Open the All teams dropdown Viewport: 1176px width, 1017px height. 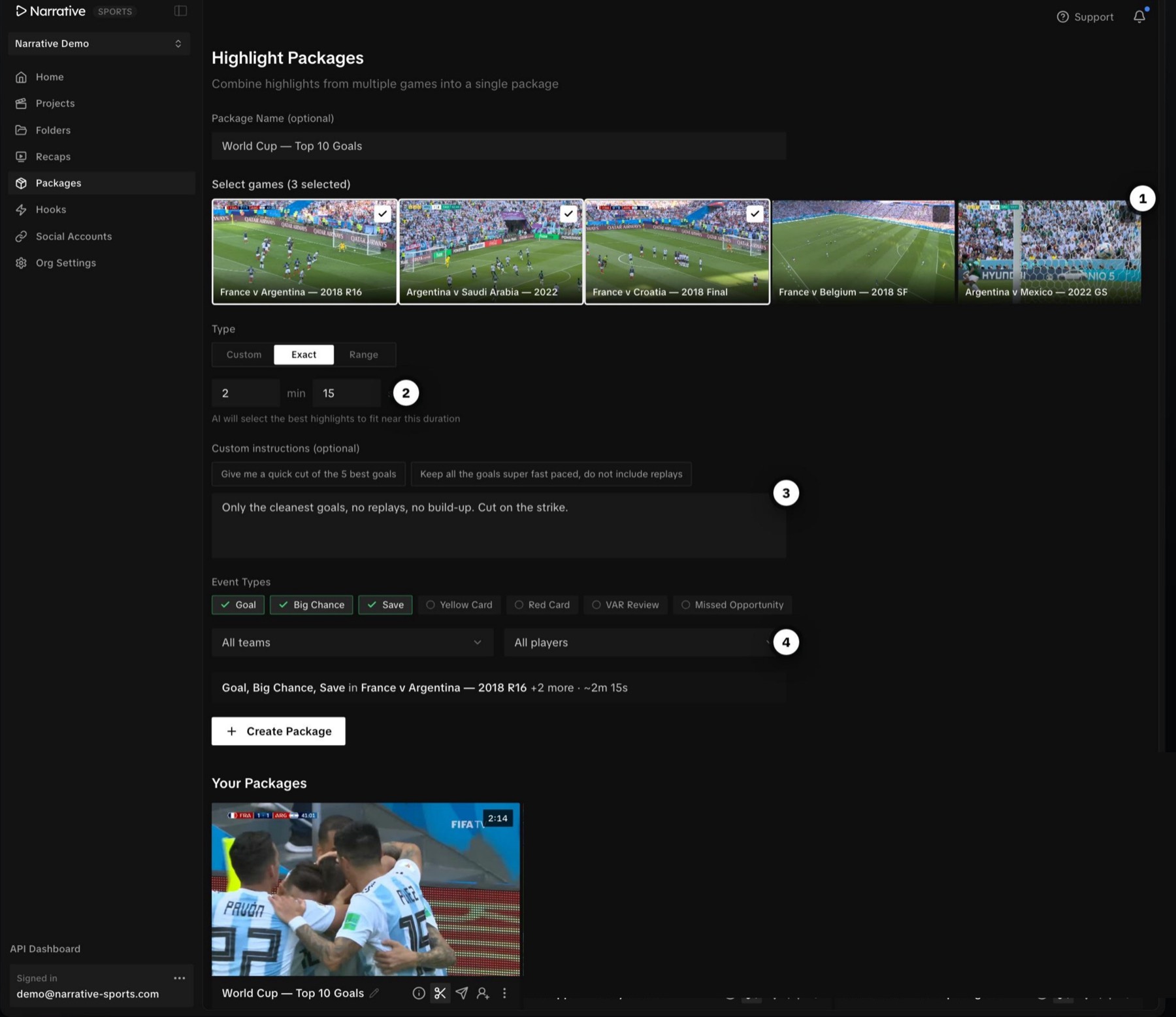tap(352, 642)
